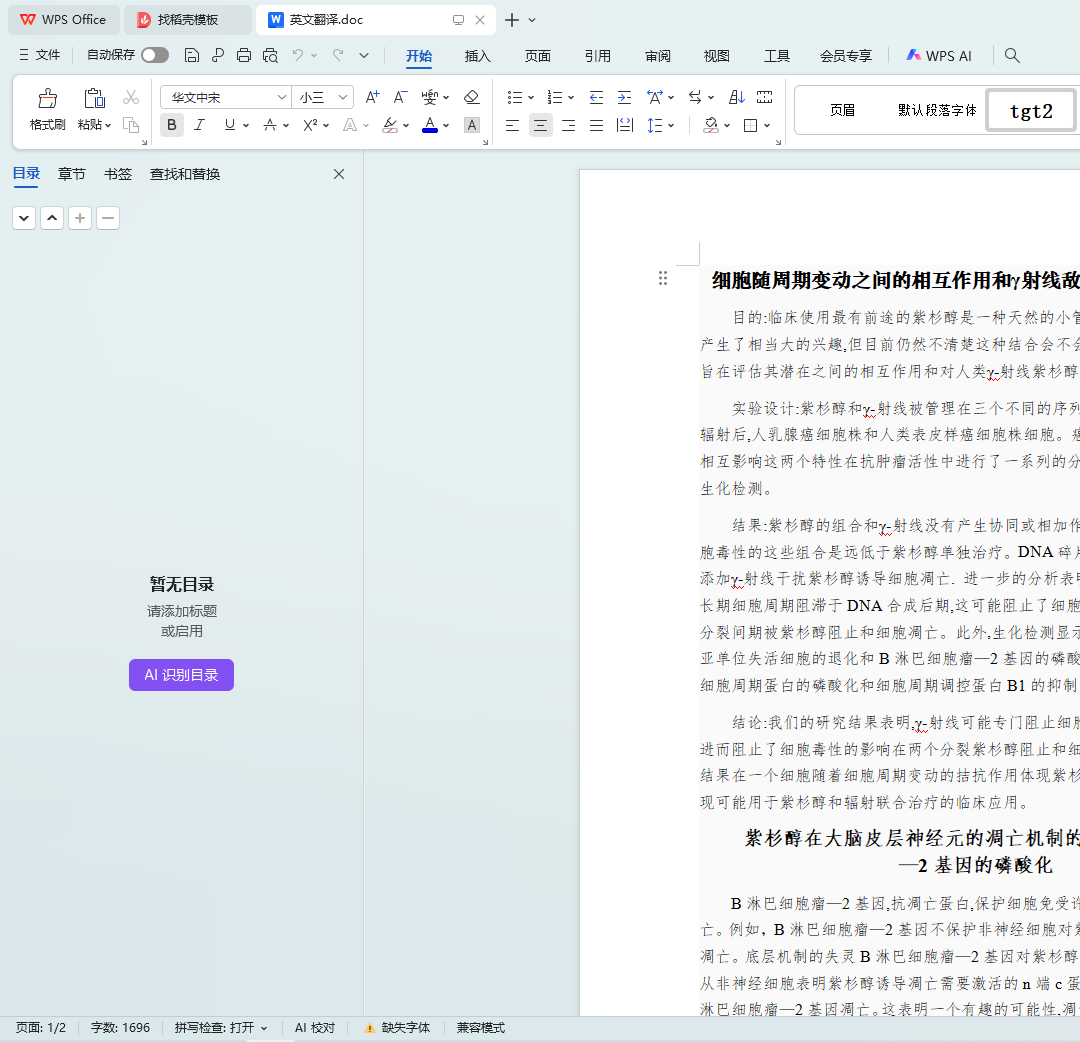The width and height of the screenshot is (1080, 1042).
Task: Open the 书签 panel tab
Action: (118, 174)
